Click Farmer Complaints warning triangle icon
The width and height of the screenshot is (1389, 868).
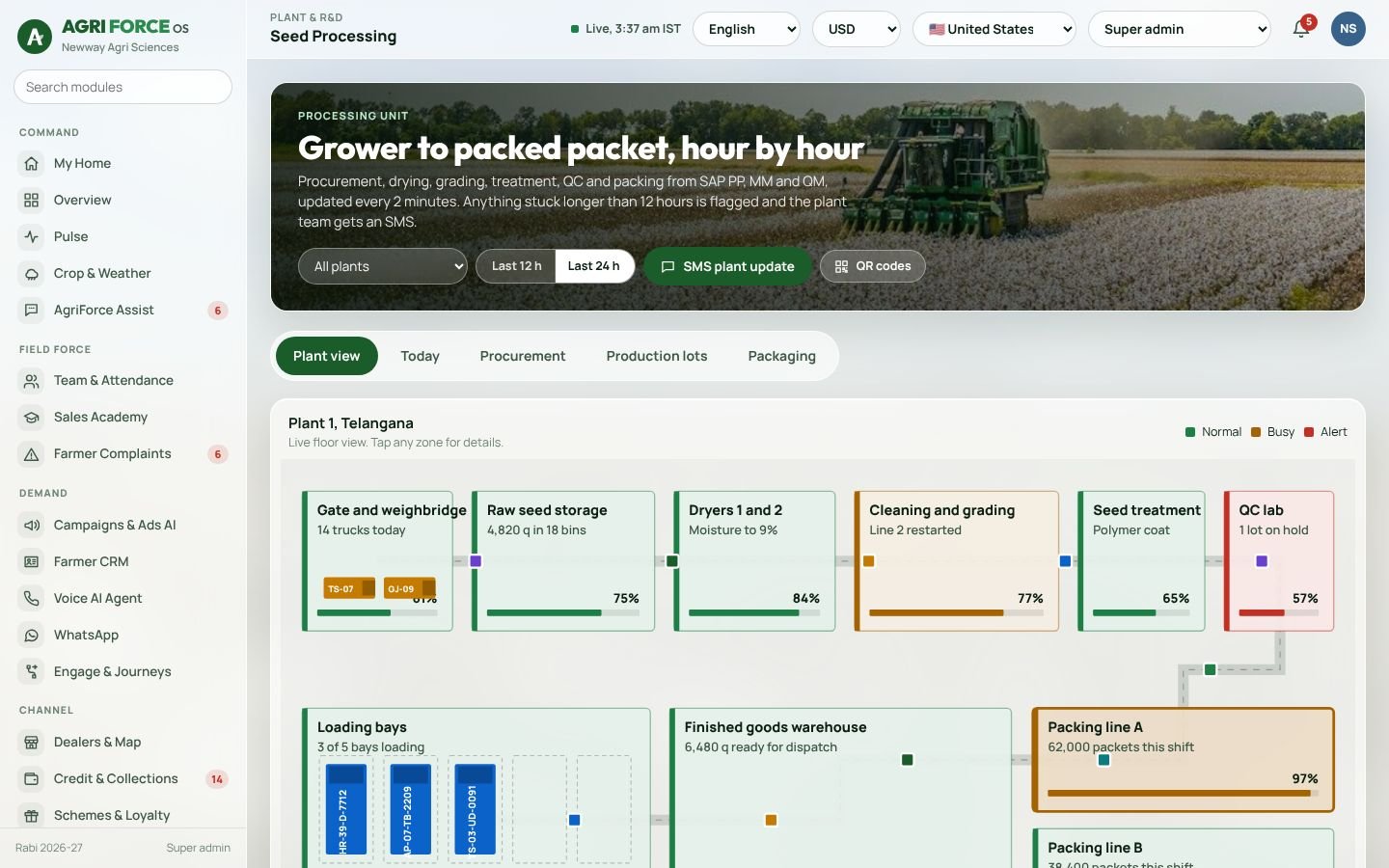[32, 454]
